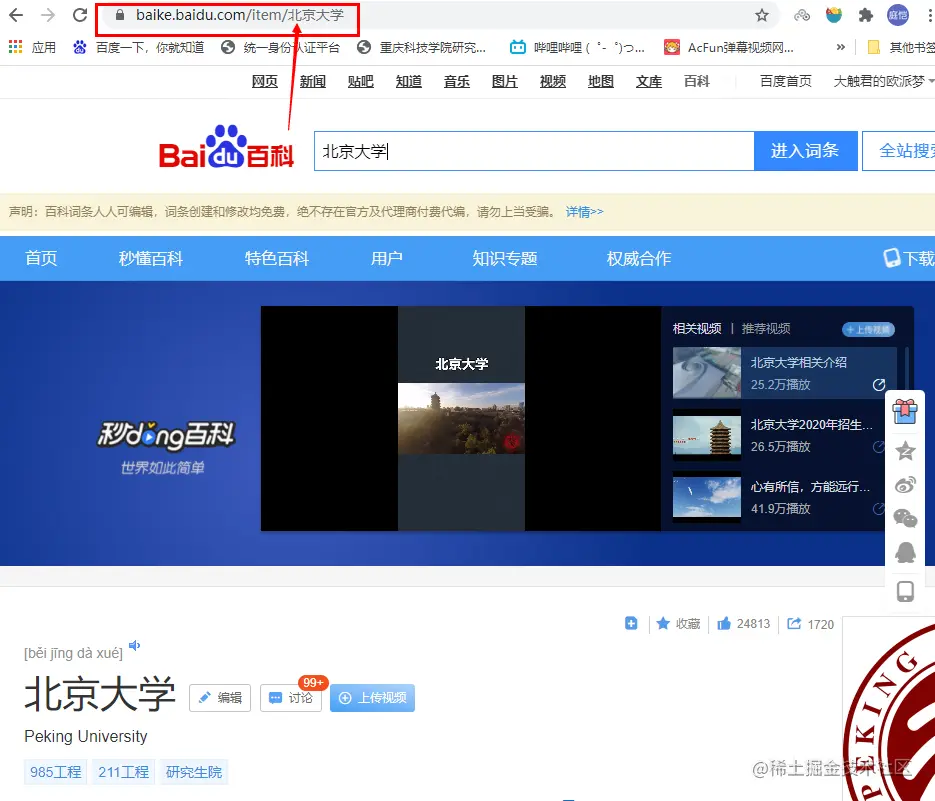Click the 视频 navigation link
935x801 pixels.
pyautogui.click(x=553, y=81)
